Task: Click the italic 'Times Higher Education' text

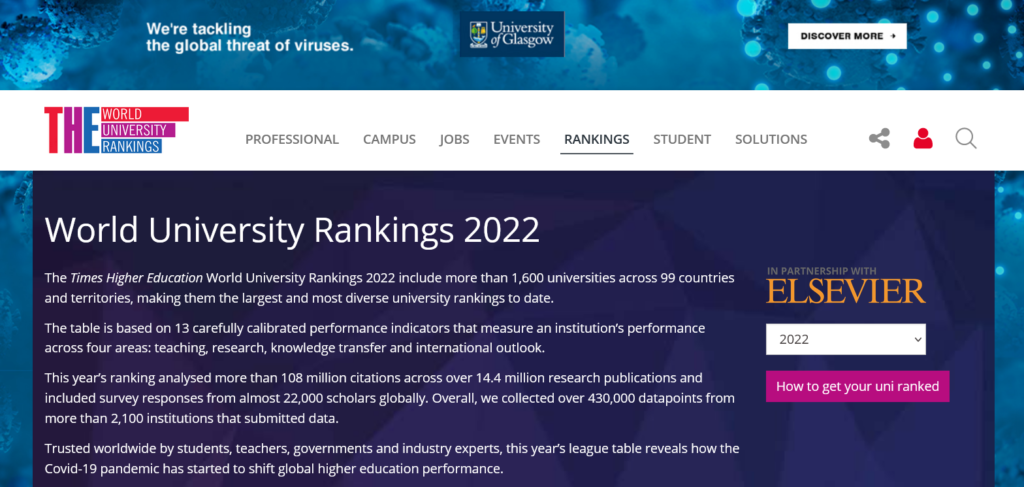Action: (136, 277)
